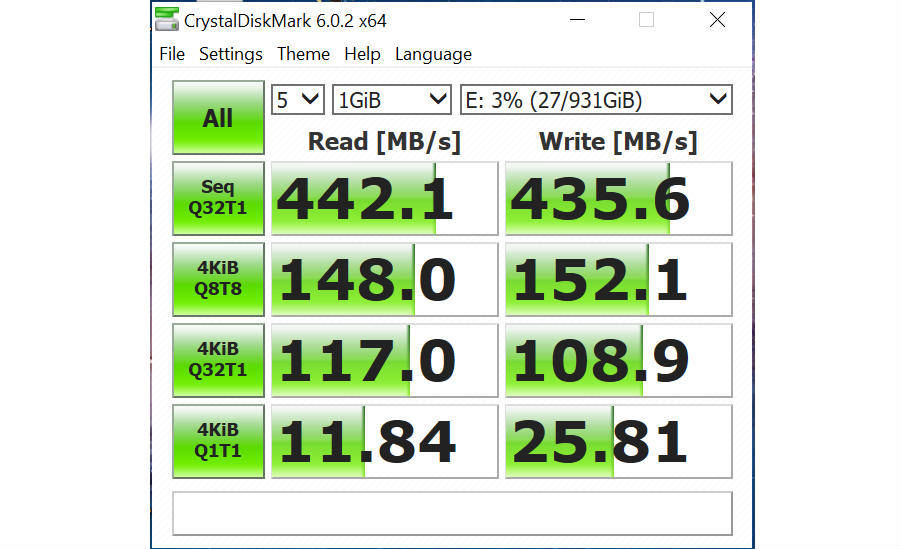The width and height of the screenshot is (900, 549).
Task: Click the 4KiB Q32T1 write result 108.9
Action: 619,361
